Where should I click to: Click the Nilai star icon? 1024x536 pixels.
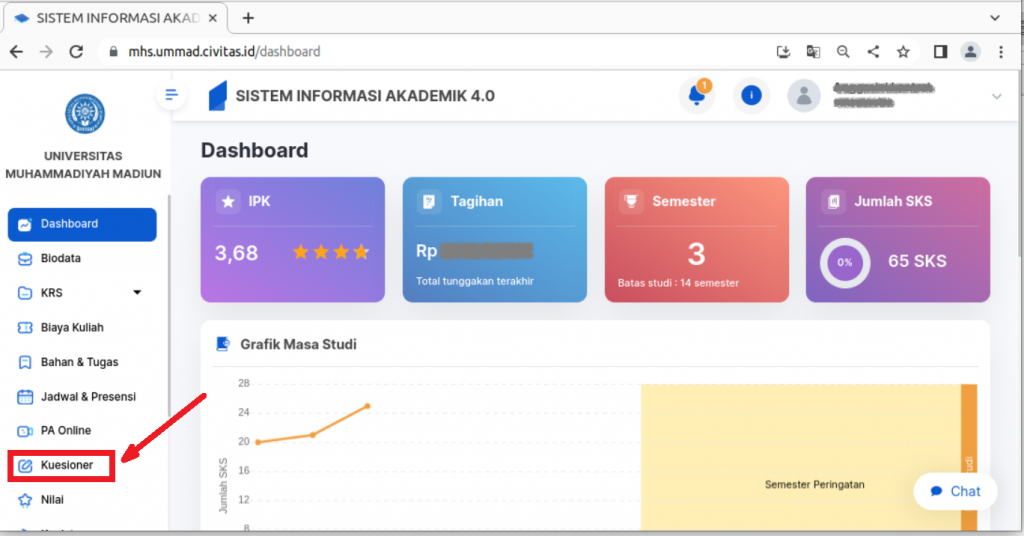(x=25, y=499)
